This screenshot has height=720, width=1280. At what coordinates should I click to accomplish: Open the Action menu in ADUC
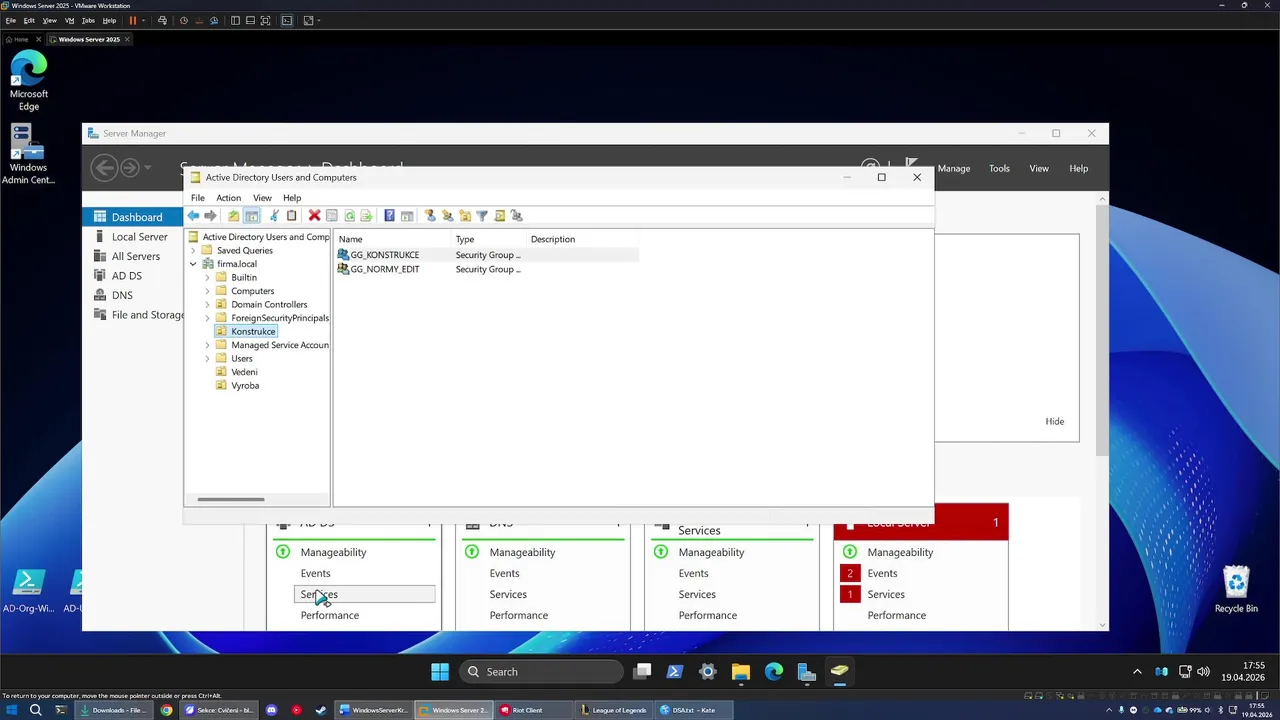pyautogui.click(x=228, y=198)
